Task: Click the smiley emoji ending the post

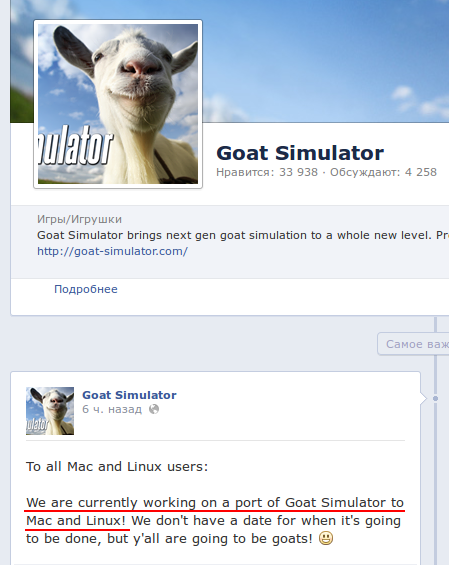Action: point(326,538)
